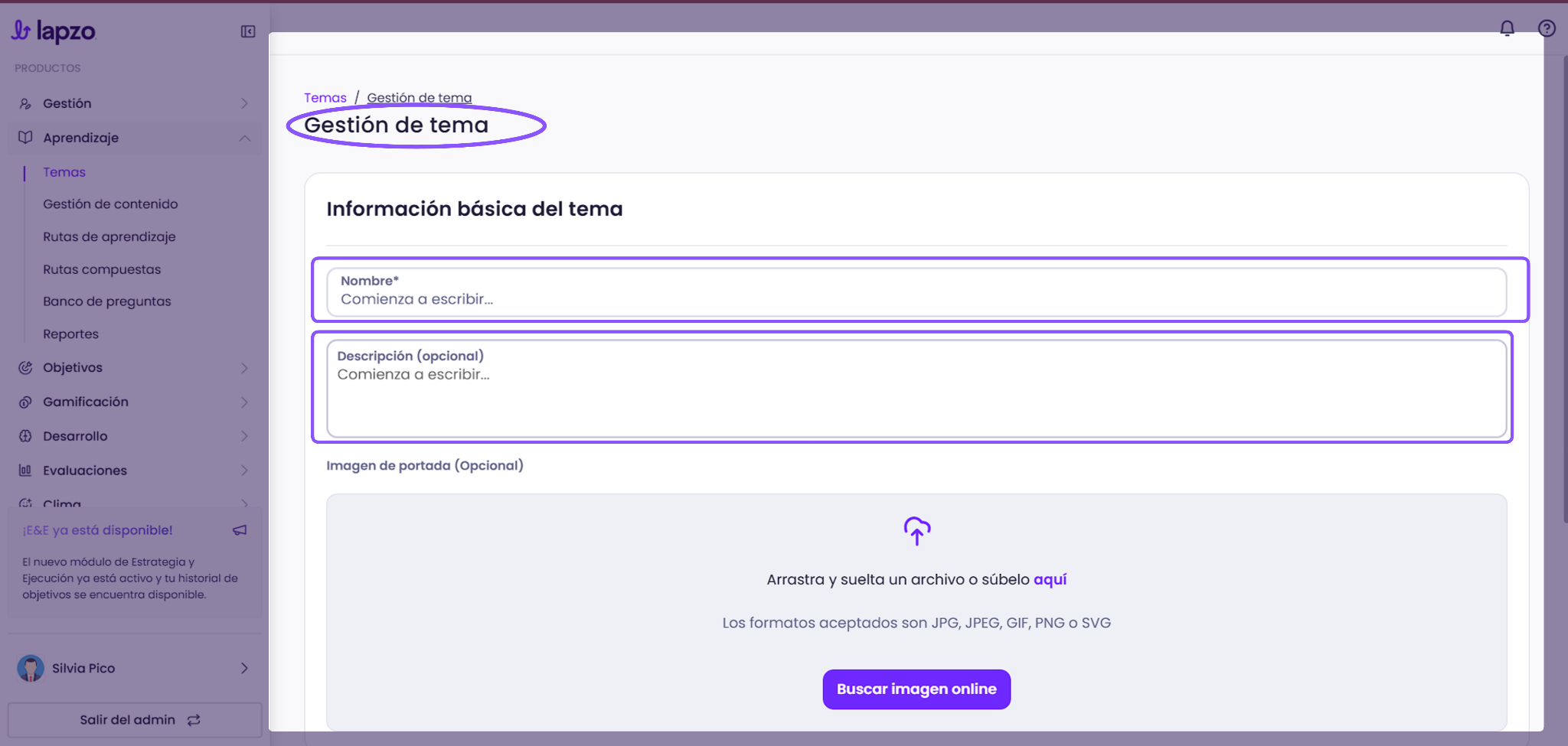Collapse the Aprendizaje chevron
The height and width of the screenshot is (746, 1568).
244,138
